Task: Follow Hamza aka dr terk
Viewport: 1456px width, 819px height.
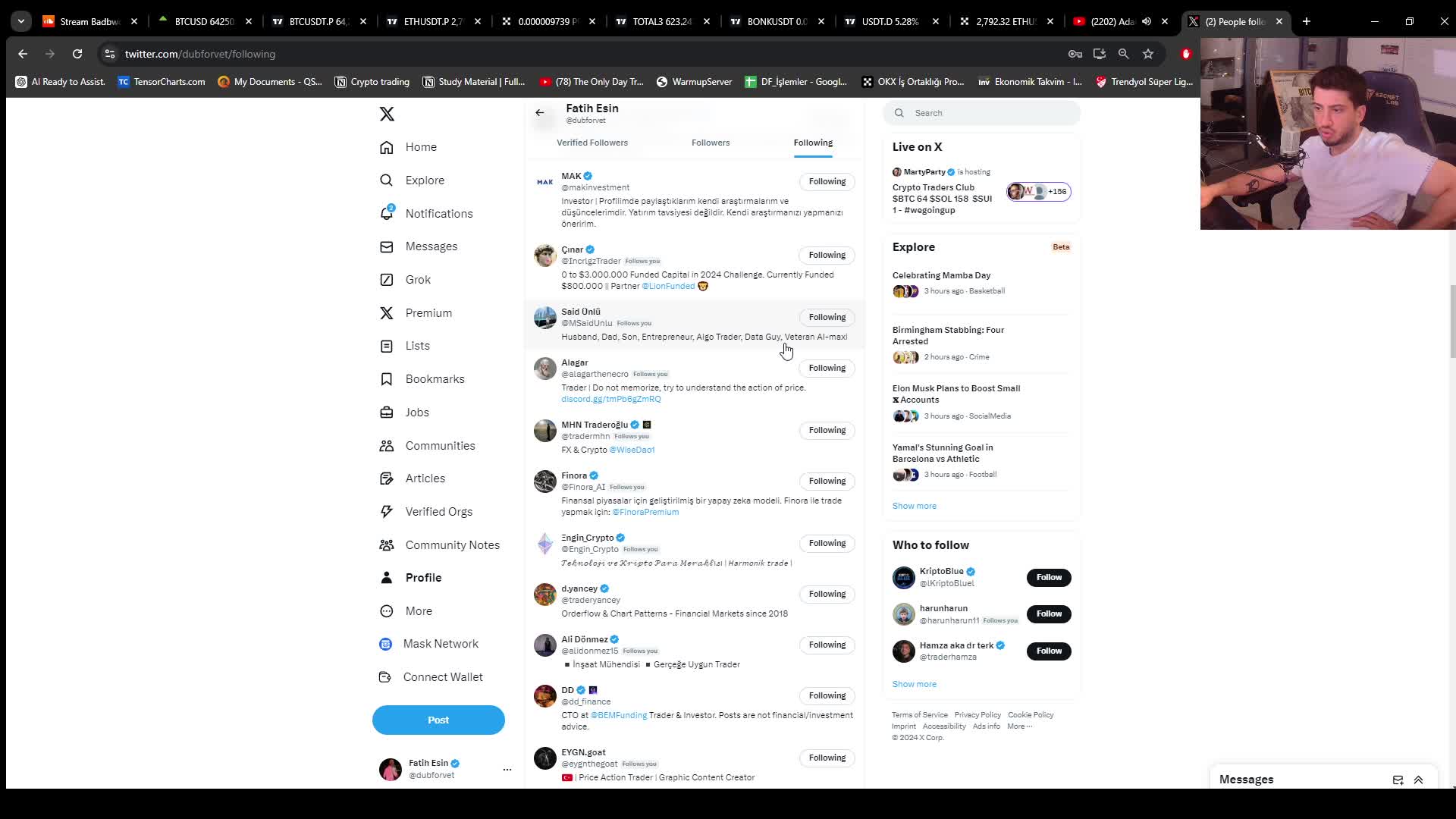Action: point(1049,651)
